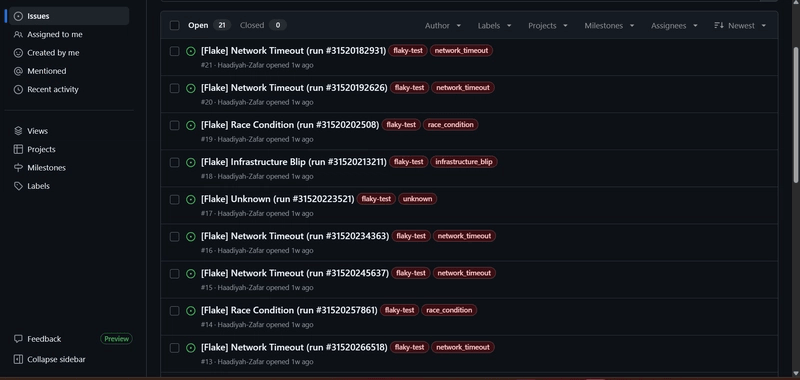
Task: Tick the checkbox for Unknown run #31520223521
Action: click(174, 199)
